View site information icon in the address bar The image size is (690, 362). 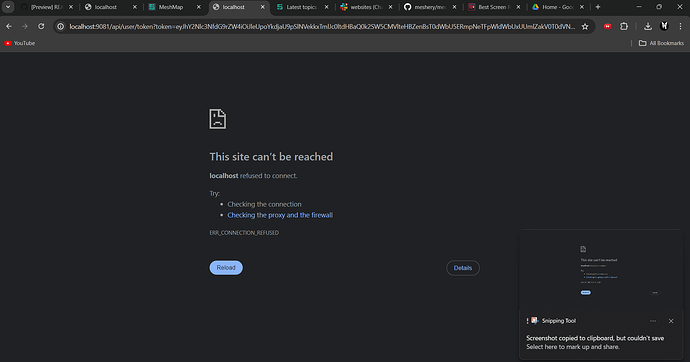coord(61,26)
